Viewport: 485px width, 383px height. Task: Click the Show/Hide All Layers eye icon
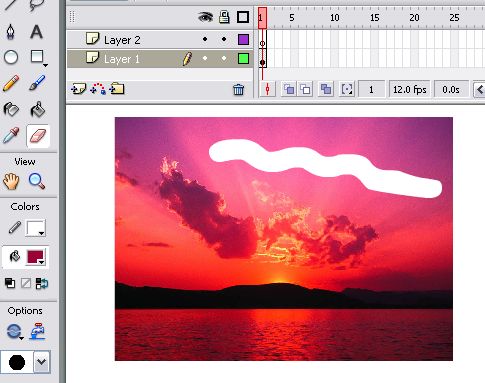(x=205, y=17)
